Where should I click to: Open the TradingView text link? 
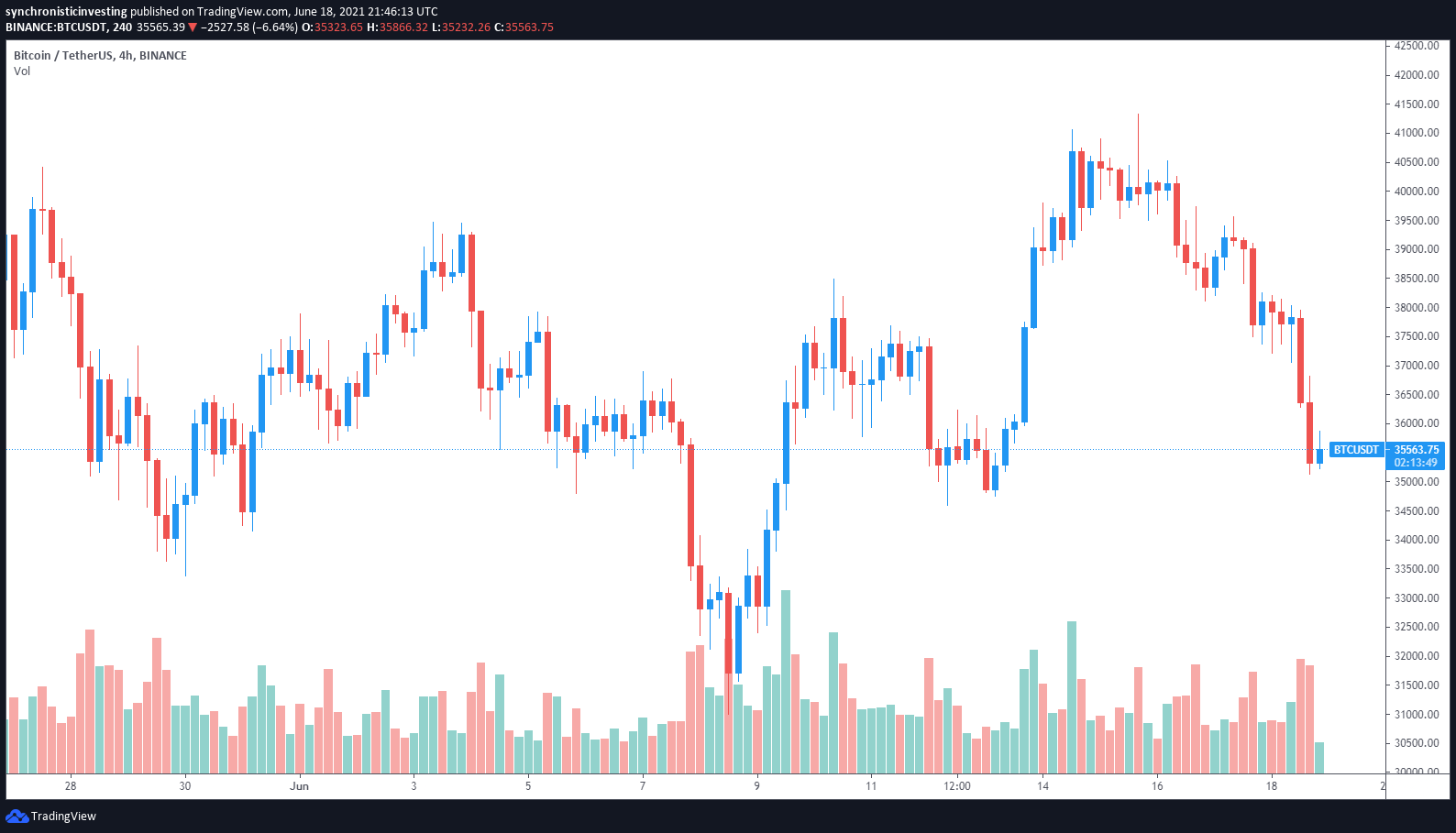pos(63,817)
